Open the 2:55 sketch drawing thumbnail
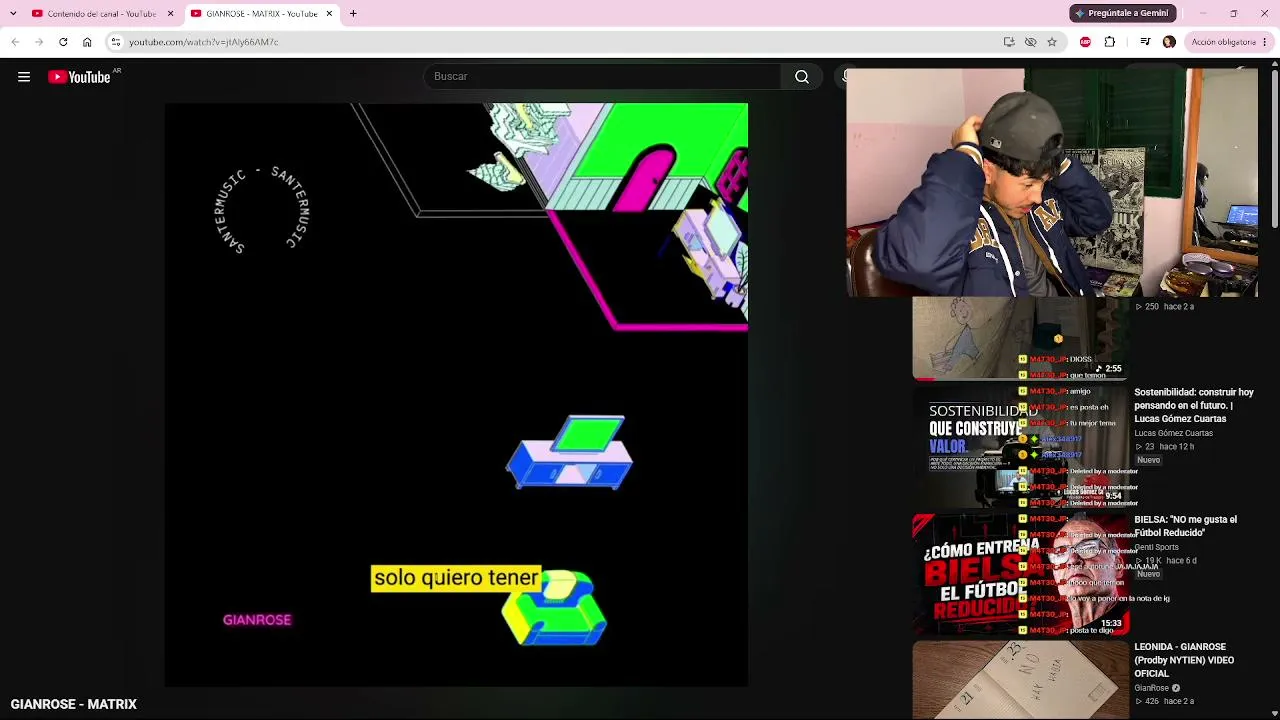 (1019, 338)
